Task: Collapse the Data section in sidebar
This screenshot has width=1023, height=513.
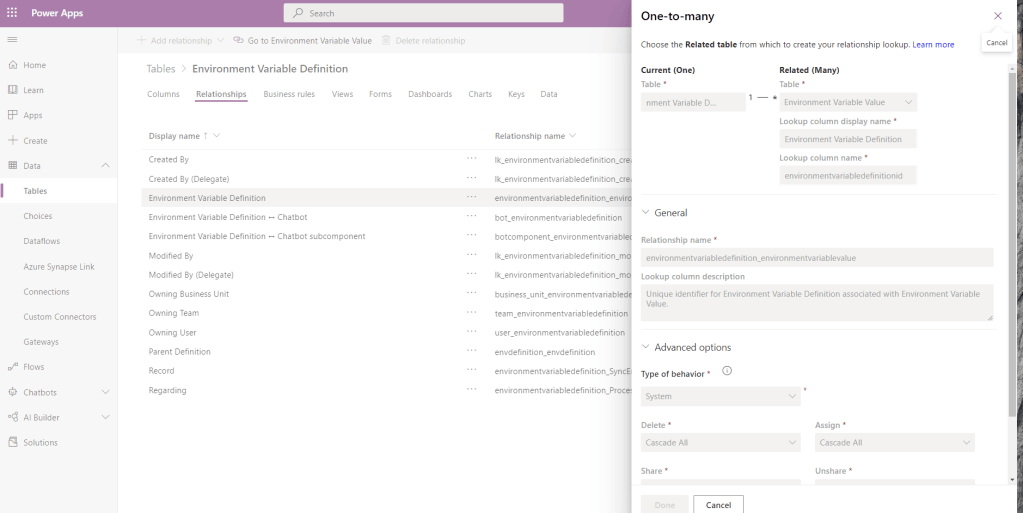Action: [x=105, y=166]
